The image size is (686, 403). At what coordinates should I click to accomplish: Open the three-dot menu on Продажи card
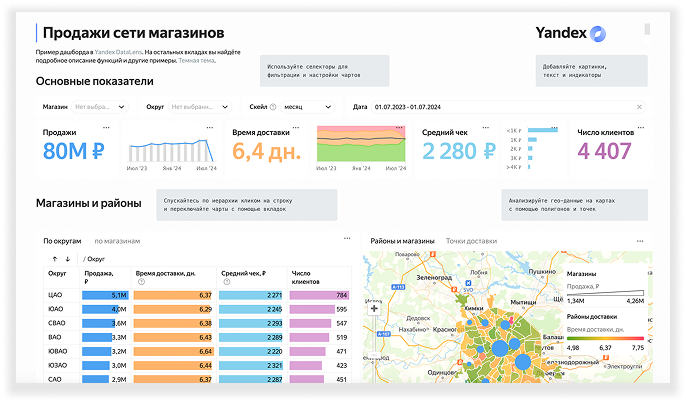click(x=106, y=128)
